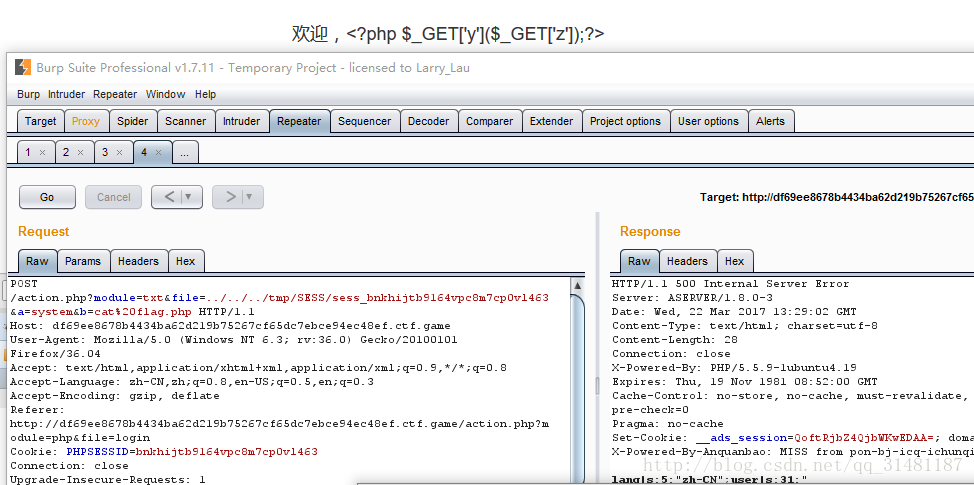This screenshot has height=485, width=974.
Task: Click the User-Agent header line
Action: click(x=234, y=347)
